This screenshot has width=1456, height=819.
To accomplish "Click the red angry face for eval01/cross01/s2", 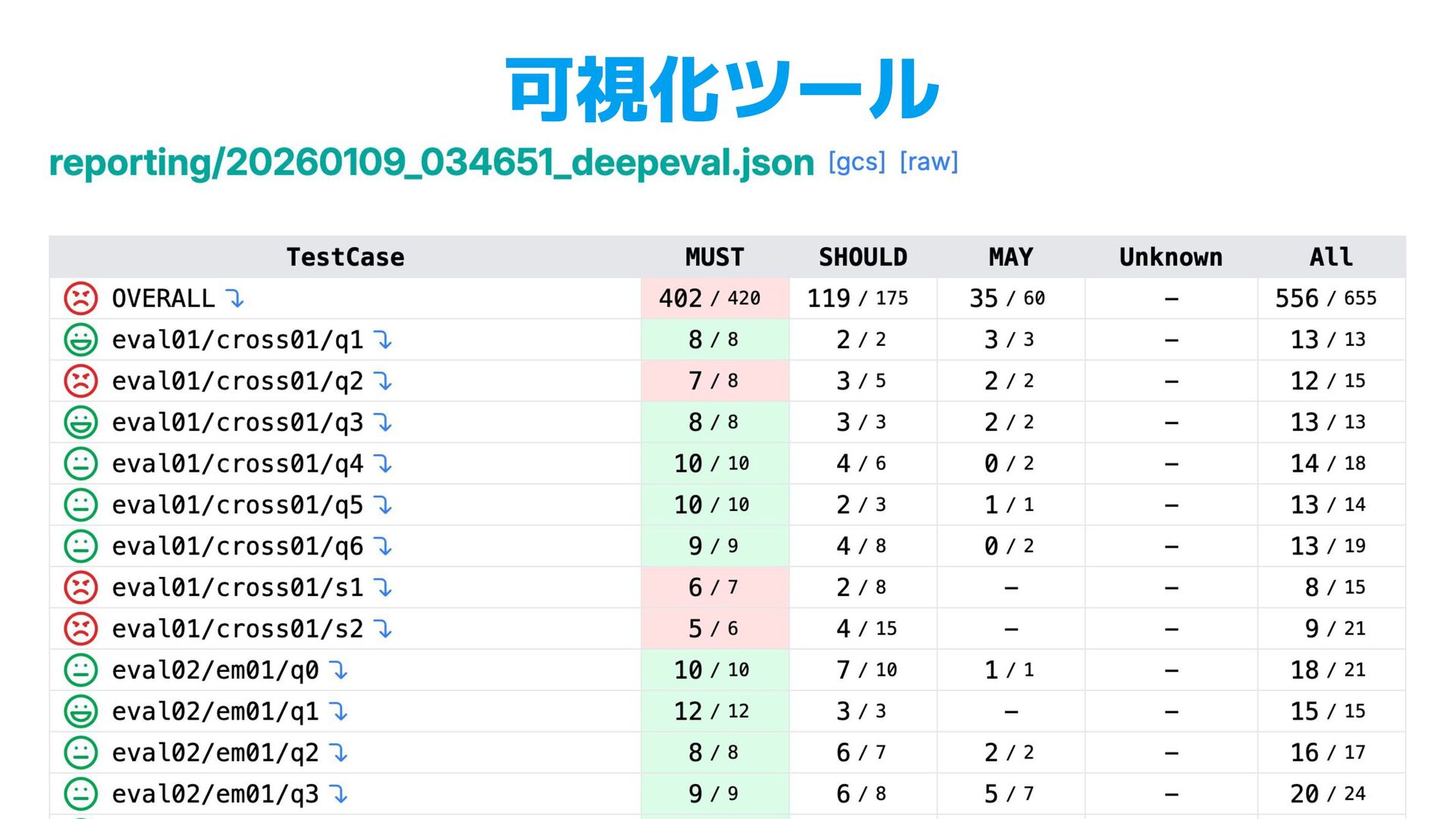I will click(80, 629).
